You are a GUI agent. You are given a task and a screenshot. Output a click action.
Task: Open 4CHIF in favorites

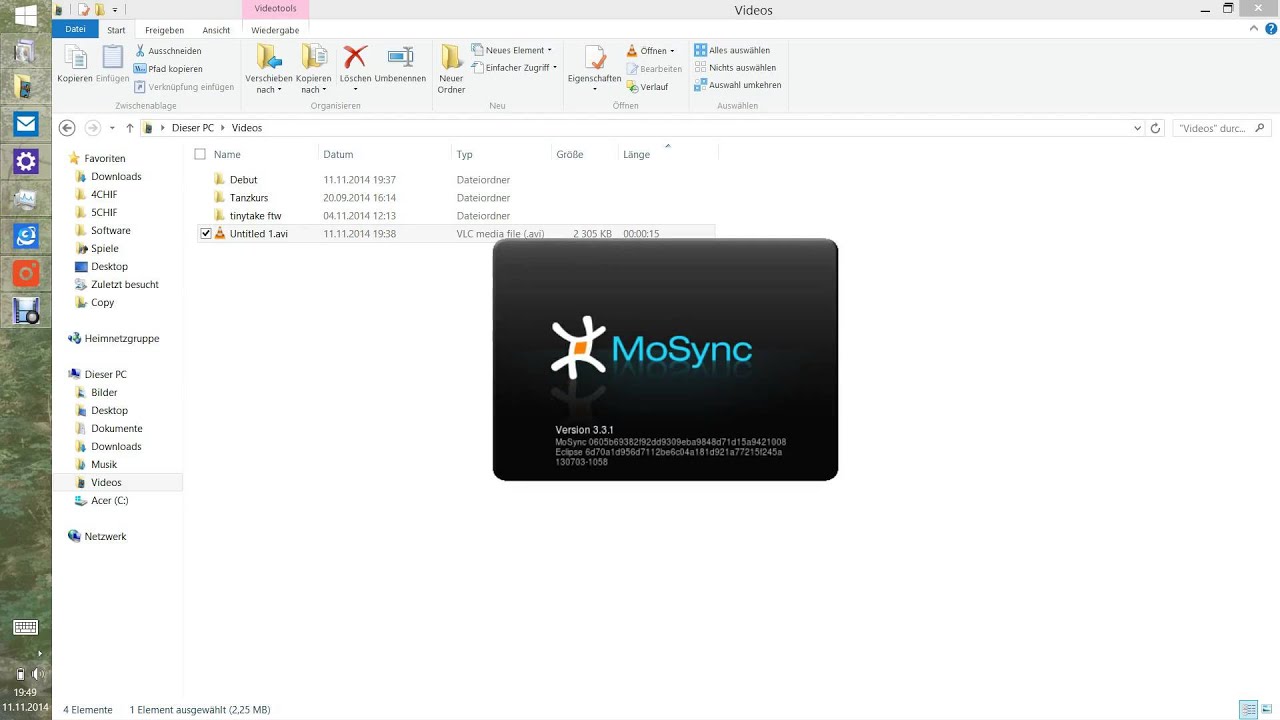pyautogui.click(x=104, y=194)
